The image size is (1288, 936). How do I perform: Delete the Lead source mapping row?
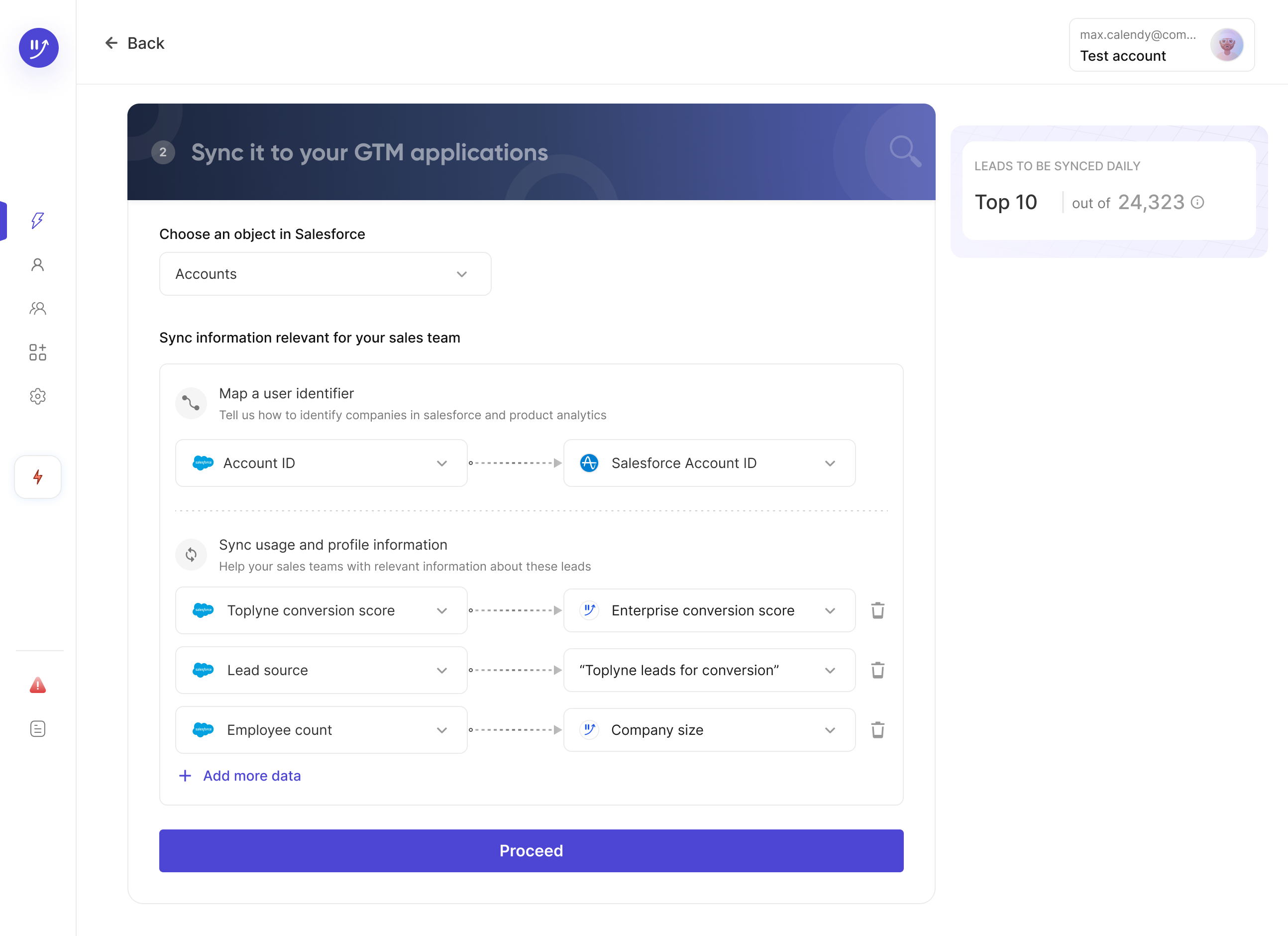point(877,670)
